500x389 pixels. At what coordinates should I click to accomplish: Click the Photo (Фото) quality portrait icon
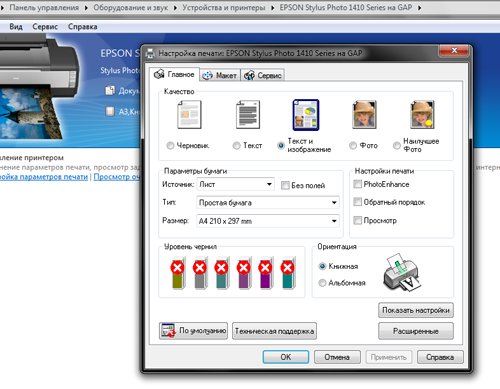[364, 115]
